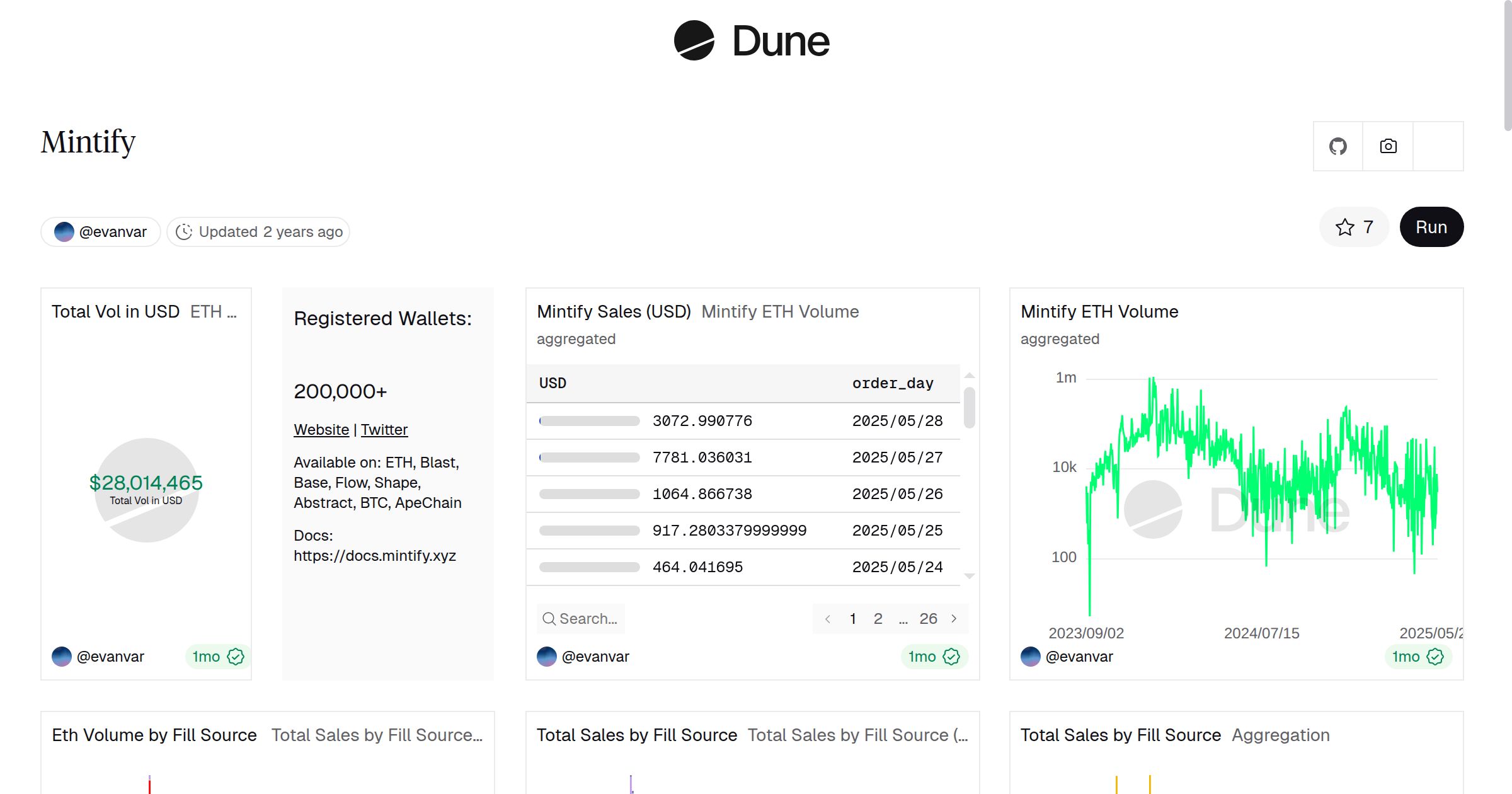Switch to Total Sales by Fill Source Aggregation tab
Viewport: 1512px width, 794px height.
[1280, 735]
